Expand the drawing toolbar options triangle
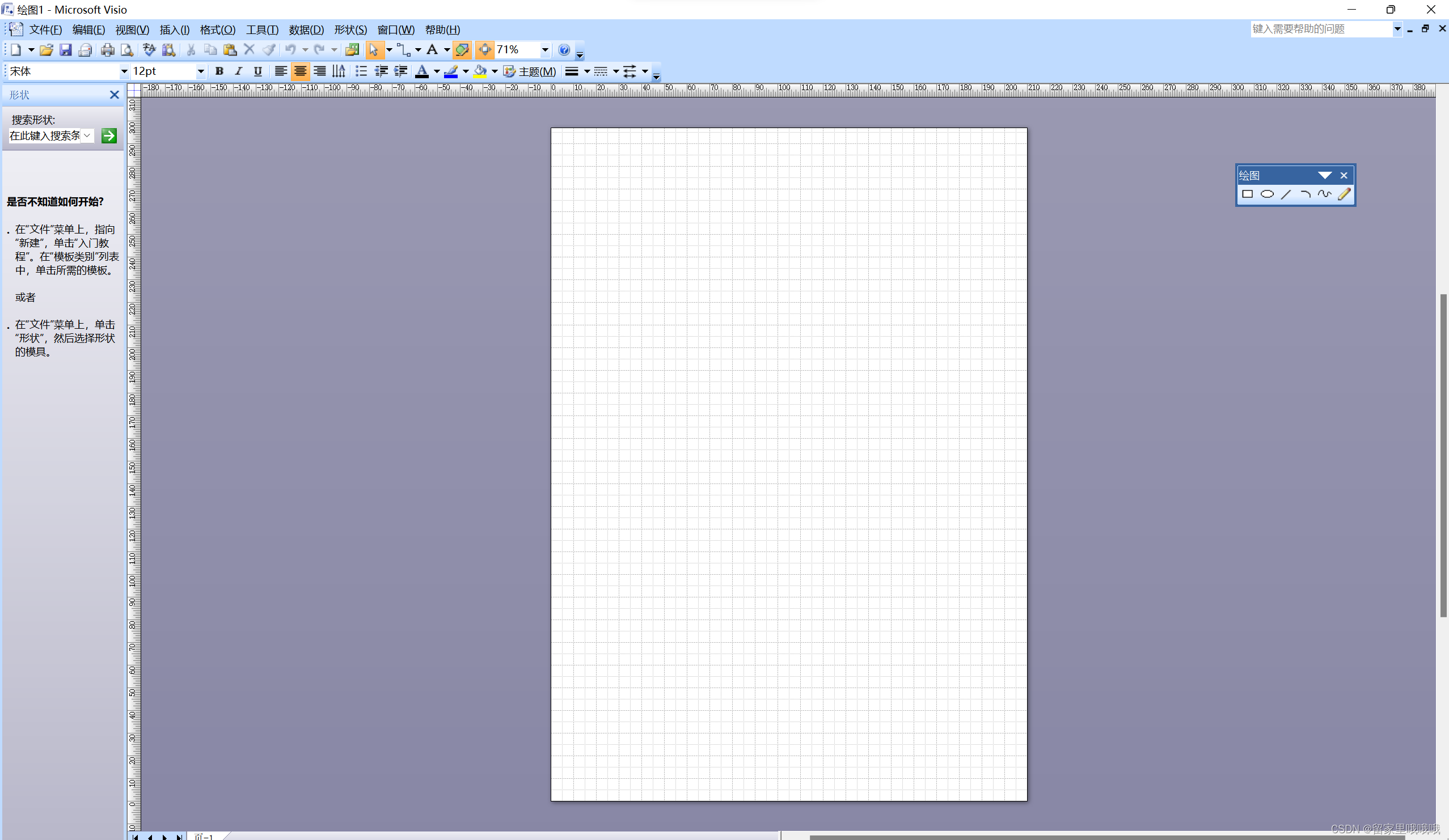Image resolution: width=1449 pixels, height=840 pixels. [x=1325, y=176]
